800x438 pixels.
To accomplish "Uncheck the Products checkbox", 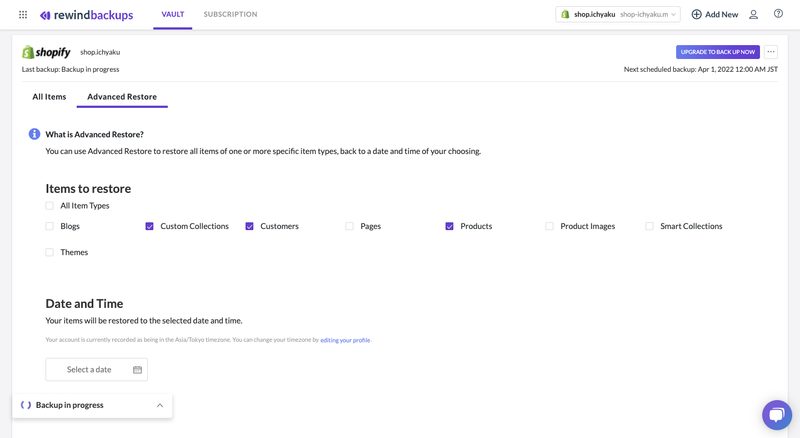I will click(449, 226).
